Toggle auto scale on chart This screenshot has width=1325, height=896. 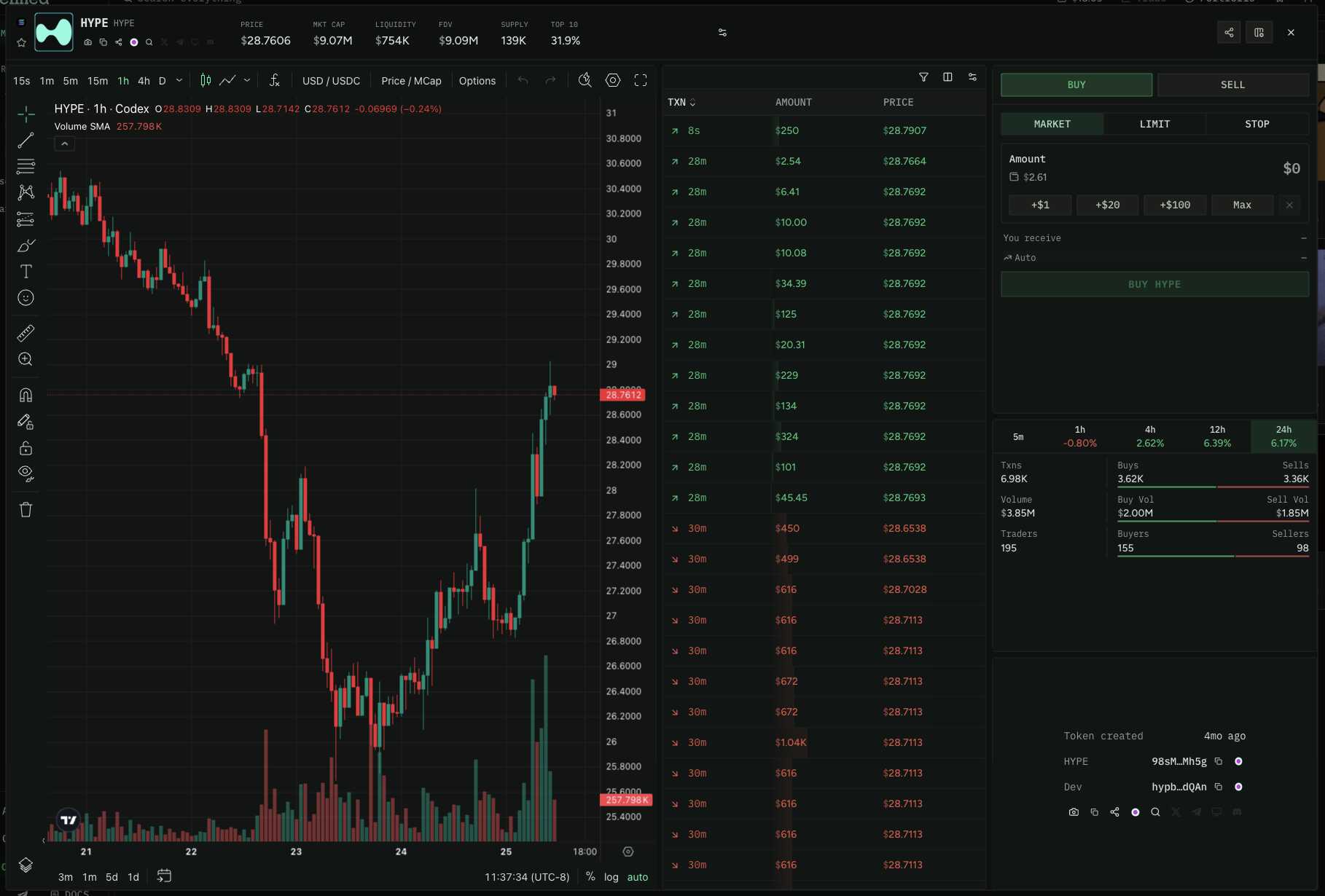638,877
